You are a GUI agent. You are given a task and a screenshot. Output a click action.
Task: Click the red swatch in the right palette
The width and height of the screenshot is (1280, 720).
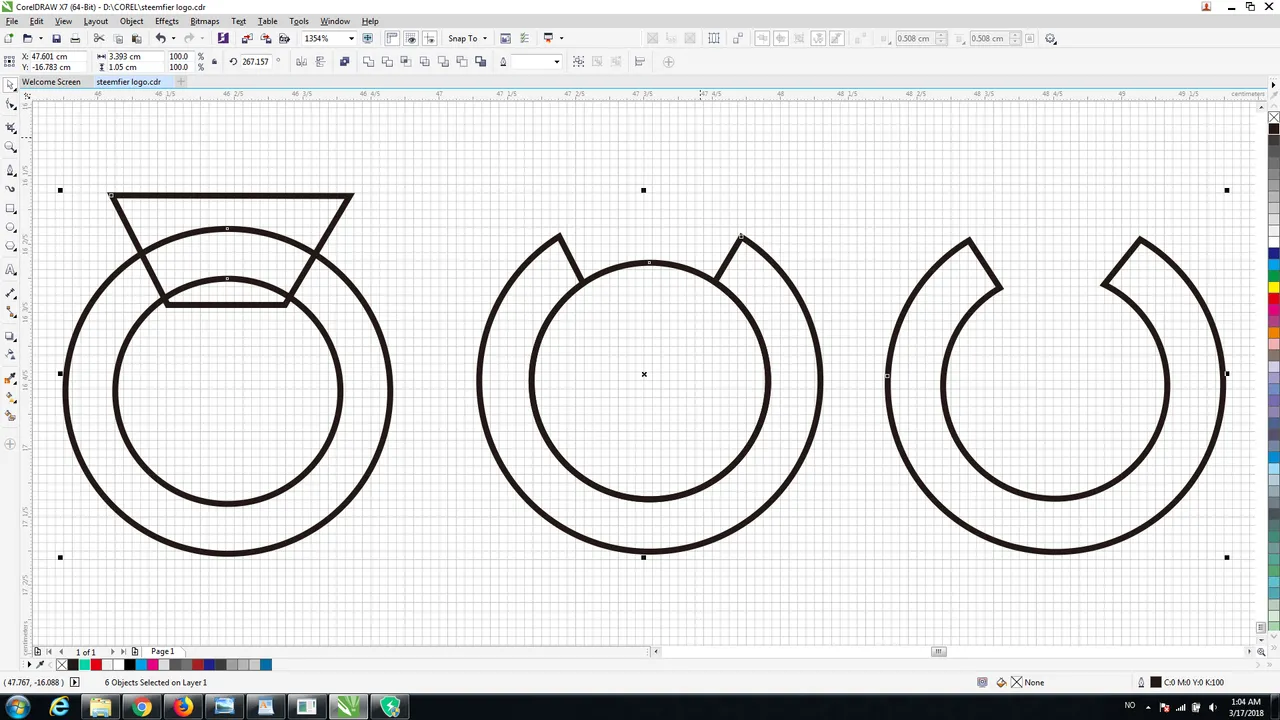(1274, 298)
